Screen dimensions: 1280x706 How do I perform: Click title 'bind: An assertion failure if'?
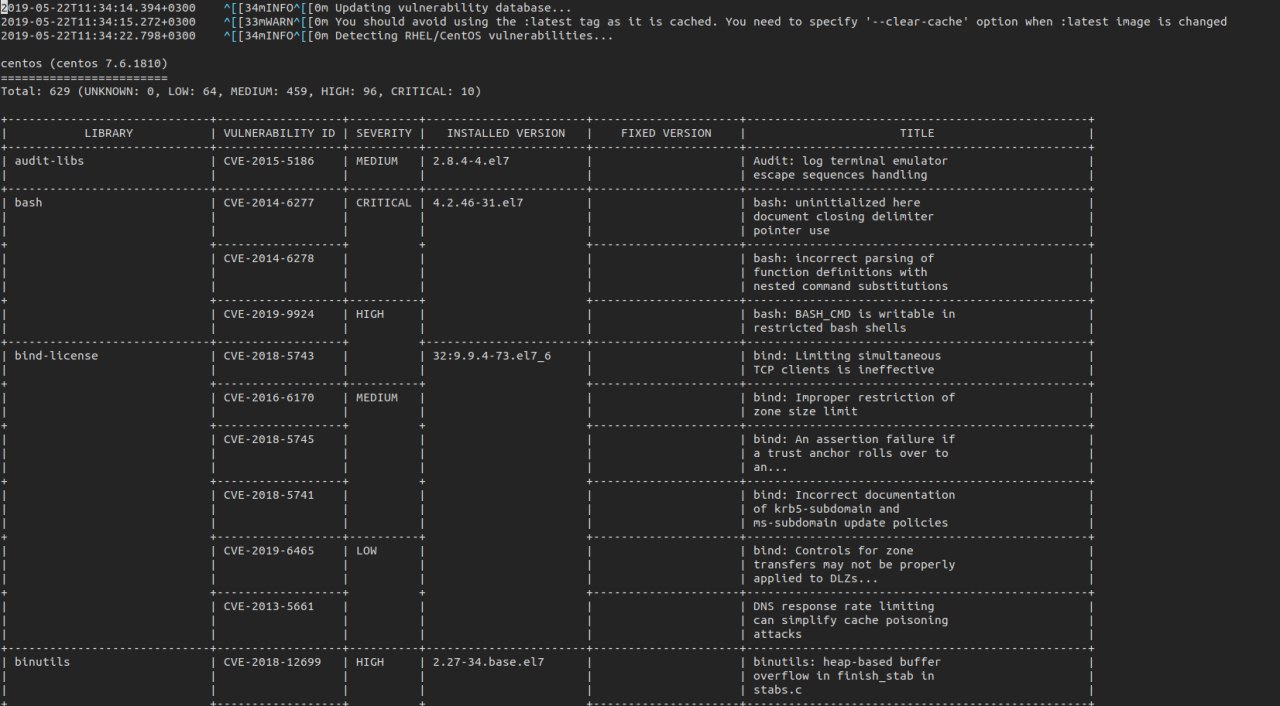click(854, 439)
